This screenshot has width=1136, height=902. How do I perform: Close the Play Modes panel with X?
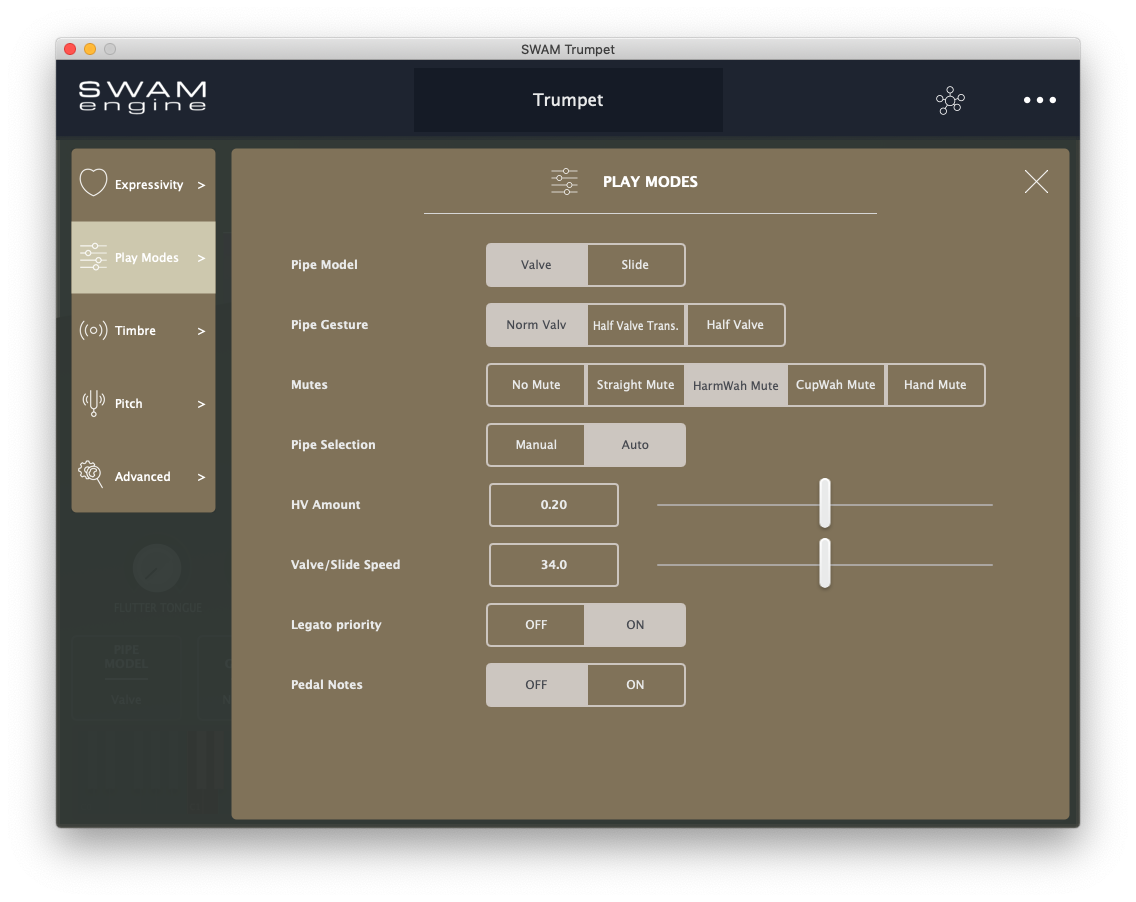1036,181
